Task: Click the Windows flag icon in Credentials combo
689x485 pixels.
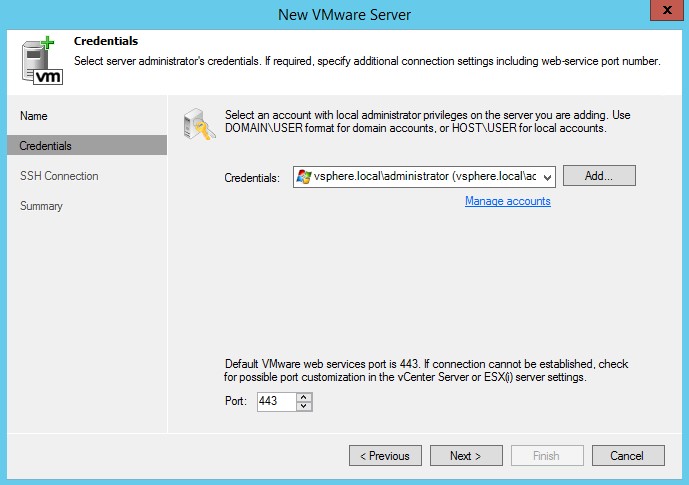Action: (304, 177)
